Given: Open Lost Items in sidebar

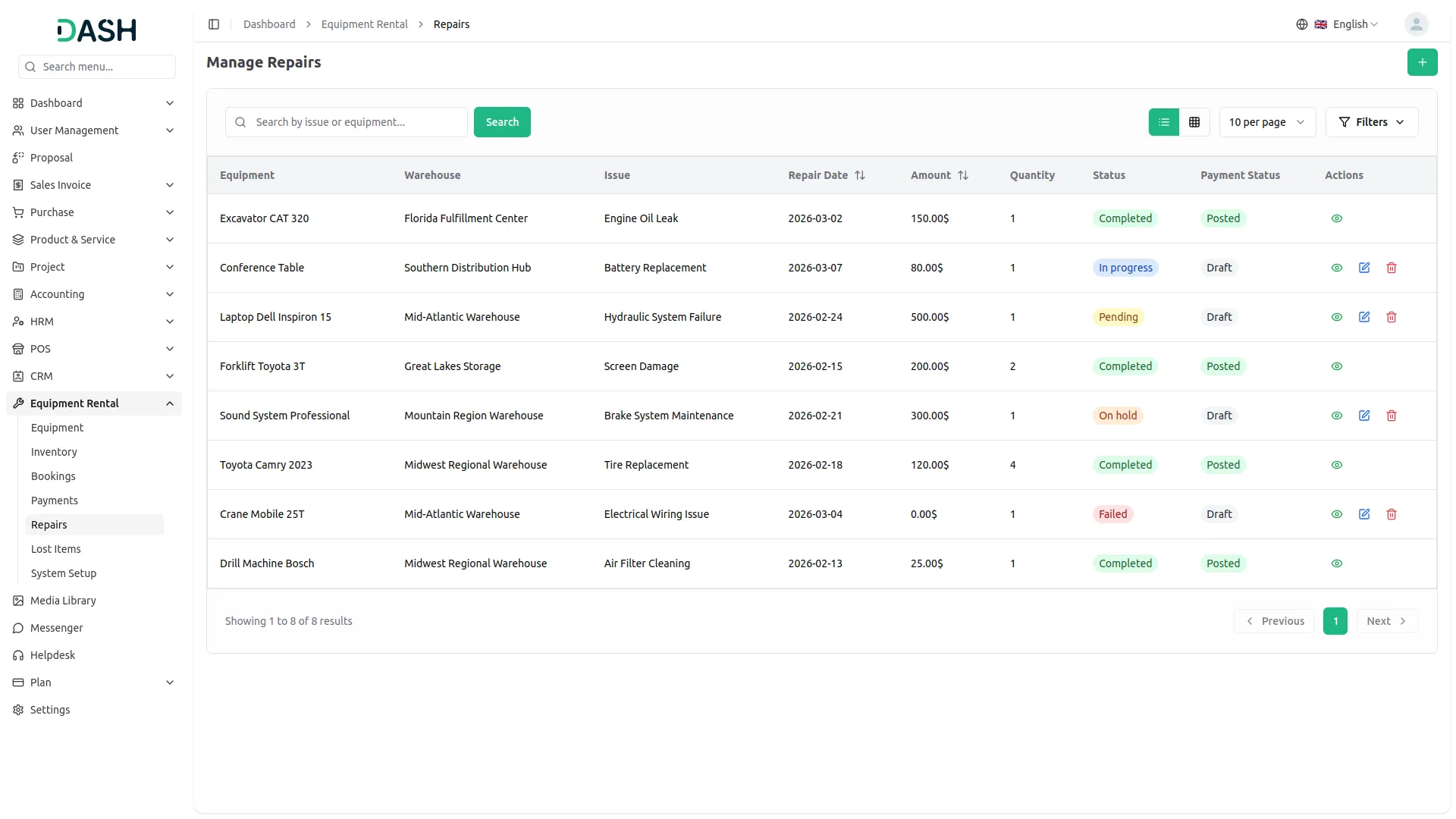Looking at the screenshot, I should pos(55,549).
